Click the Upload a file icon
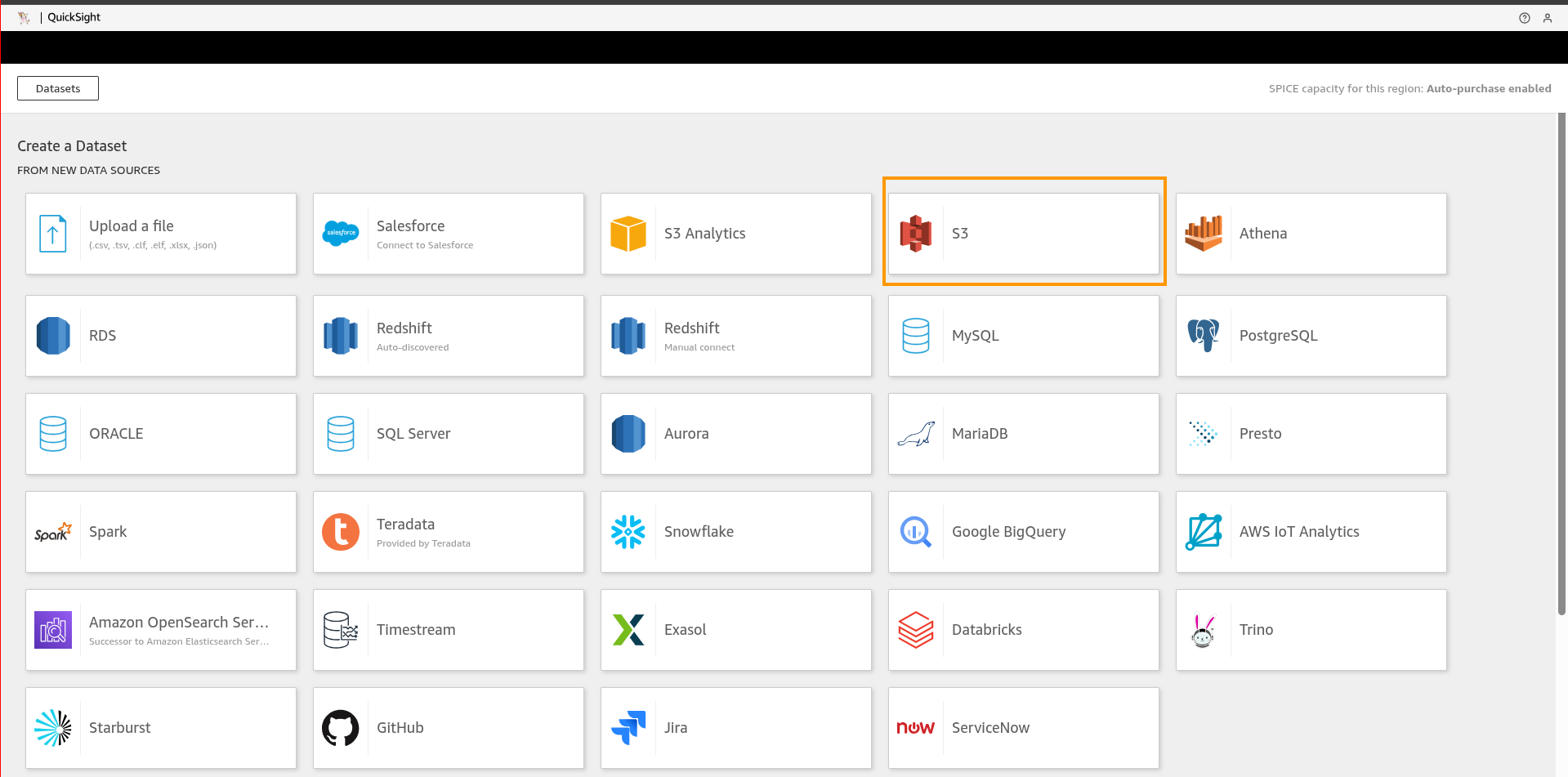The height and width of the screenshot is (777, 1568). (x=53, y=234)
